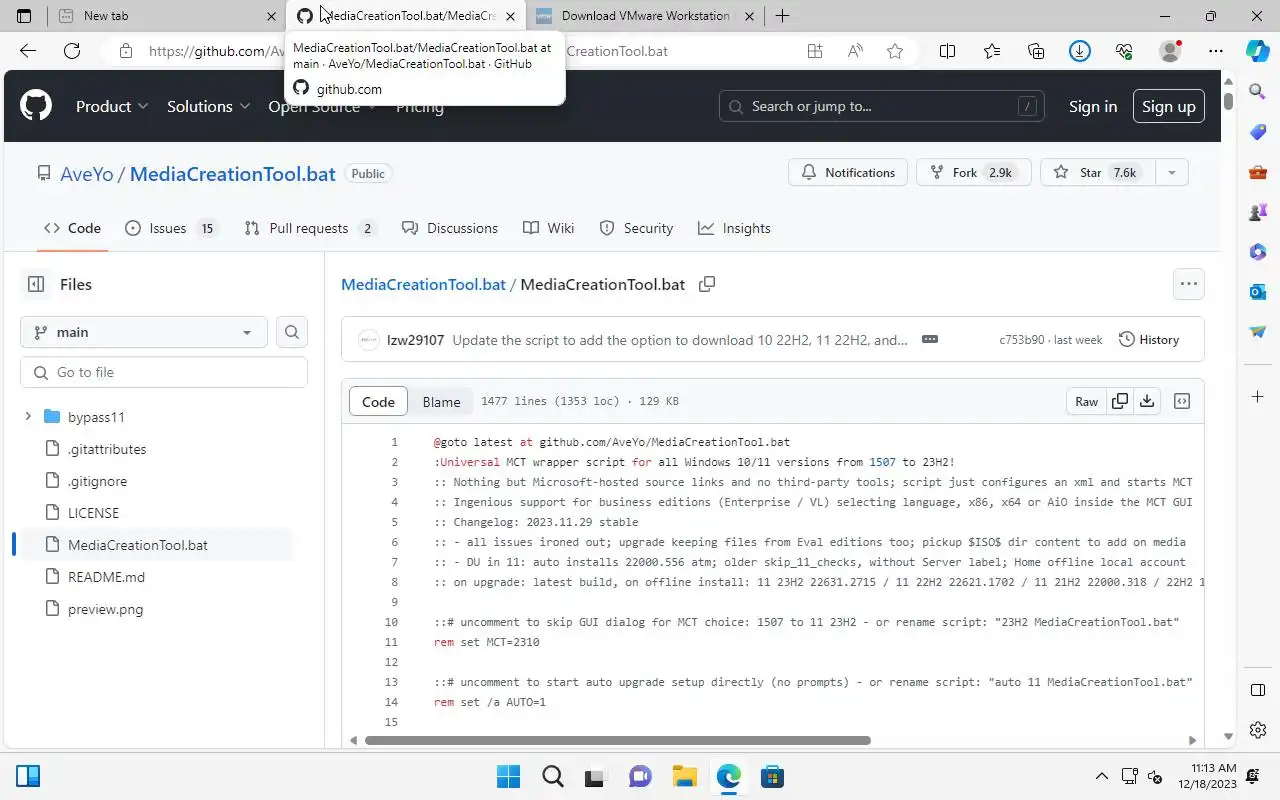Open README.md in file tree
The width and height of the screenshot is (1280, 800).
(x=106, y=577)
